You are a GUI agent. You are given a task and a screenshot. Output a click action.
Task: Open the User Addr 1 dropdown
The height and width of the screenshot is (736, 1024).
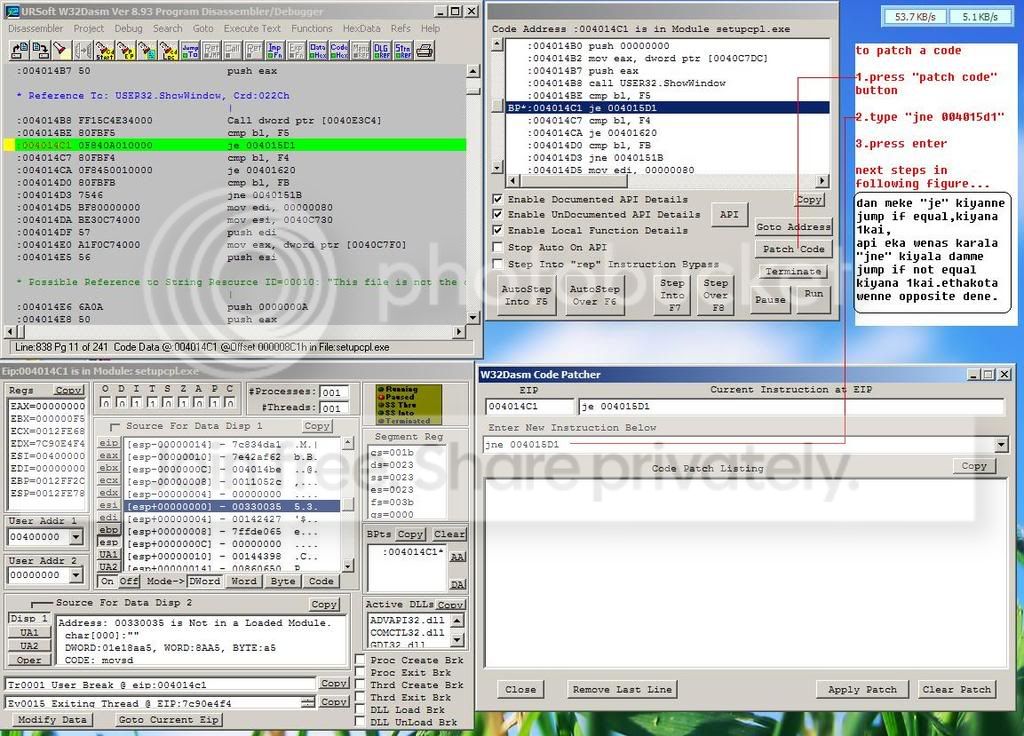tap(76, 537)
